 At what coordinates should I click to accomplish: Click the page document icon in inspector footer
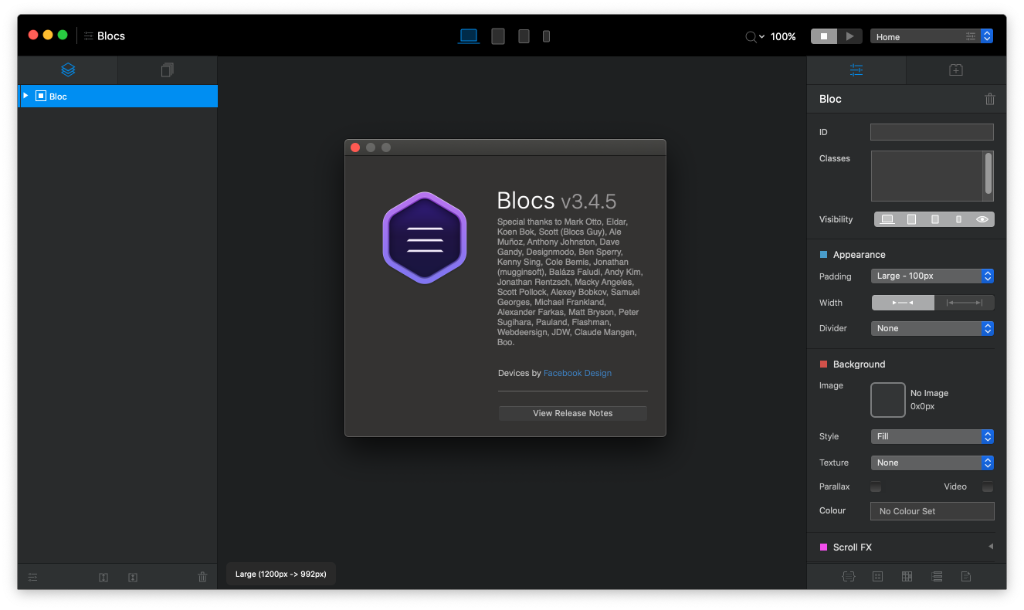(x=966, y=577)
